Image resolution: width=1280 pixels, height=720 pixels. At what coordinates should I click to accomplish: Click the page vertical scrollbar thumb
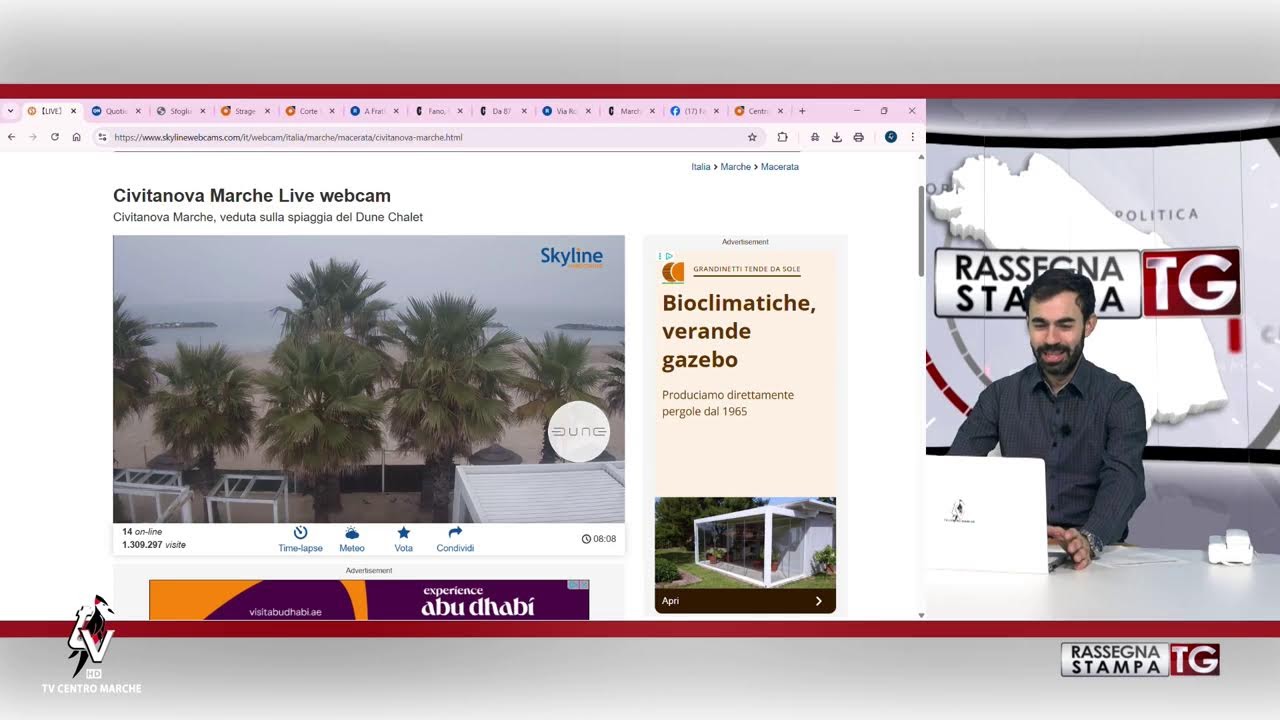click(x=921, y=230)
